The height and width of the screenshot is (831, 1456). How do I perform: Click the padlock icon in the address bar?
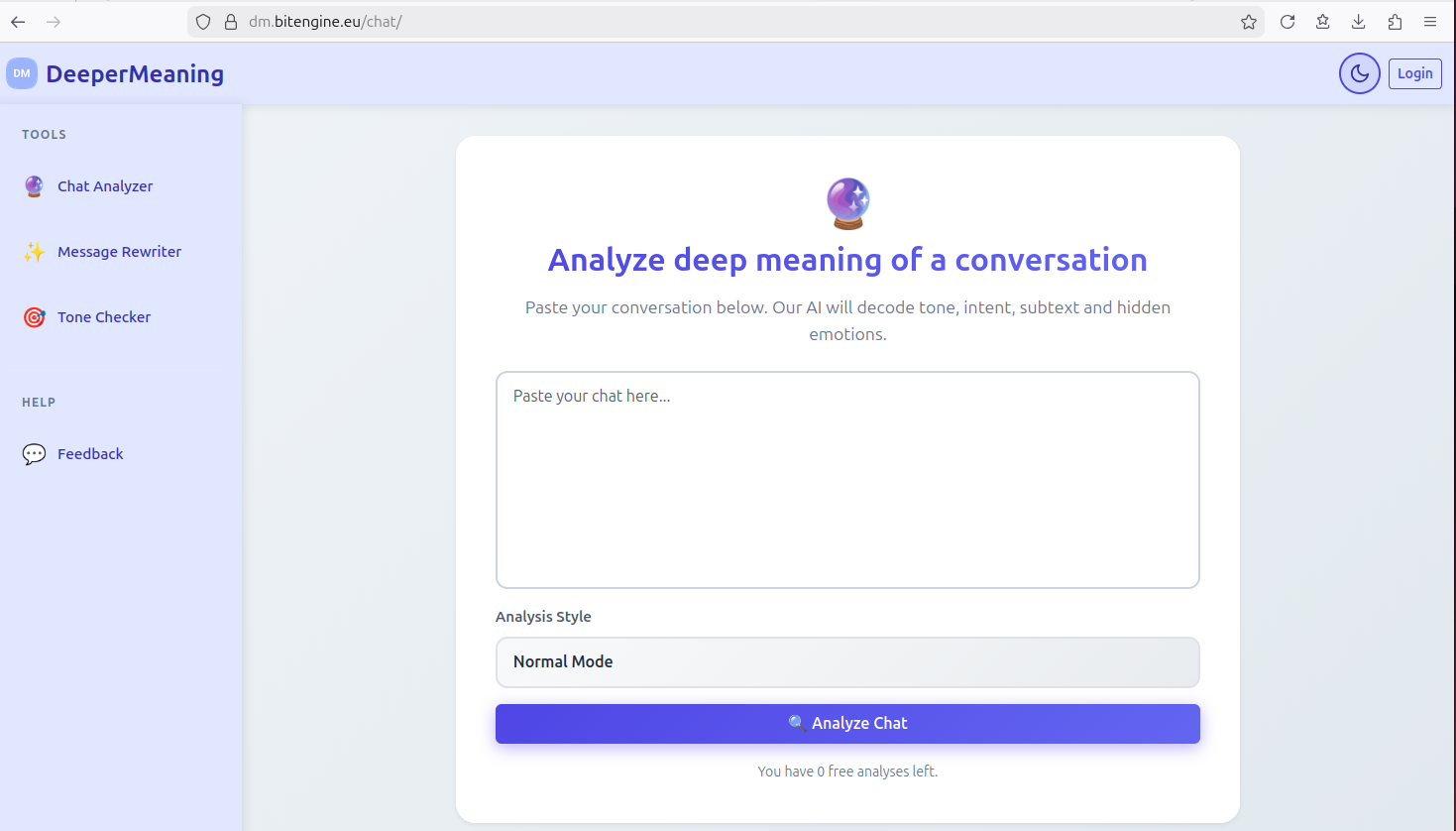pos(229,21)
